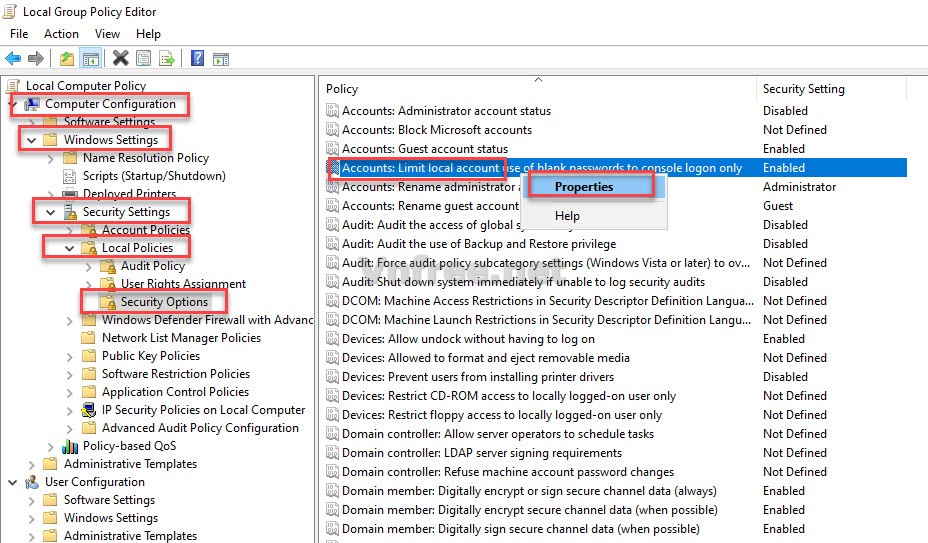The image size is (928, 543).
Task: Select 'Audit: Shut down system immediately' policy
Action: click(523, 282)
